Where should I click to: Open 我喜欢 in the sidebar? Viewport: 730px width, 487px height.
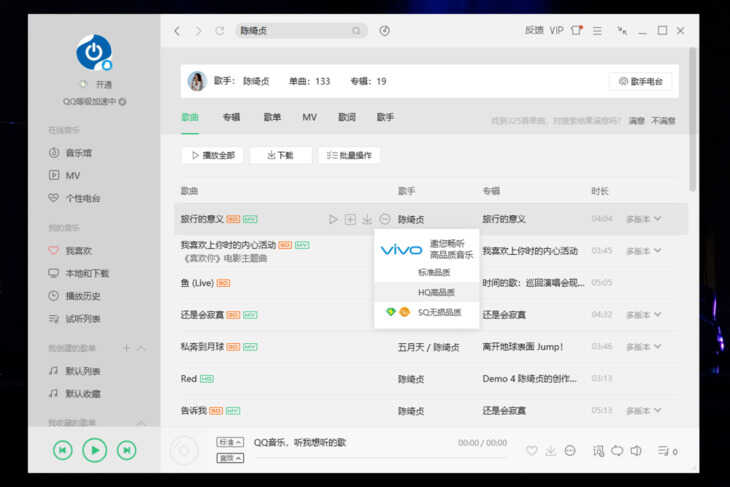(x=78, y=250)
